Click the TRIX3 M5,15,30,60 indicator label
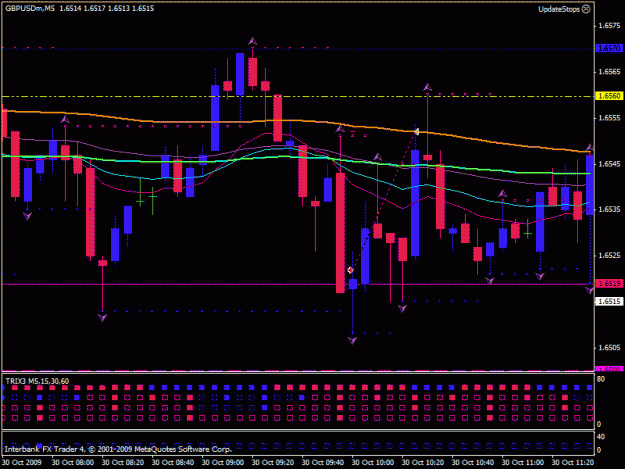The height and width of the screenshot is (469, 625). [37, 381]
